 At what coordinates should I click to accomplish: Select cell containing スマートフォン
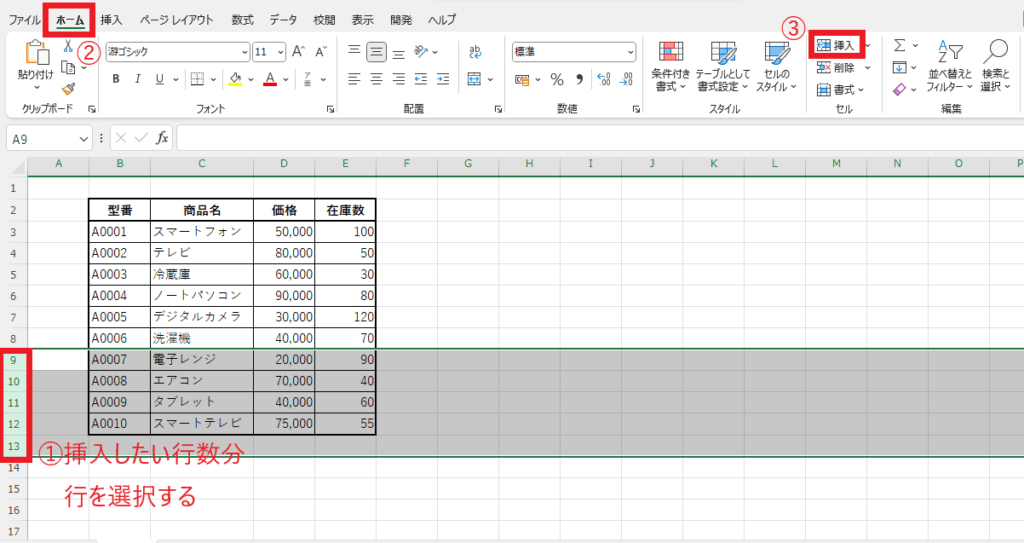(202, 231)
